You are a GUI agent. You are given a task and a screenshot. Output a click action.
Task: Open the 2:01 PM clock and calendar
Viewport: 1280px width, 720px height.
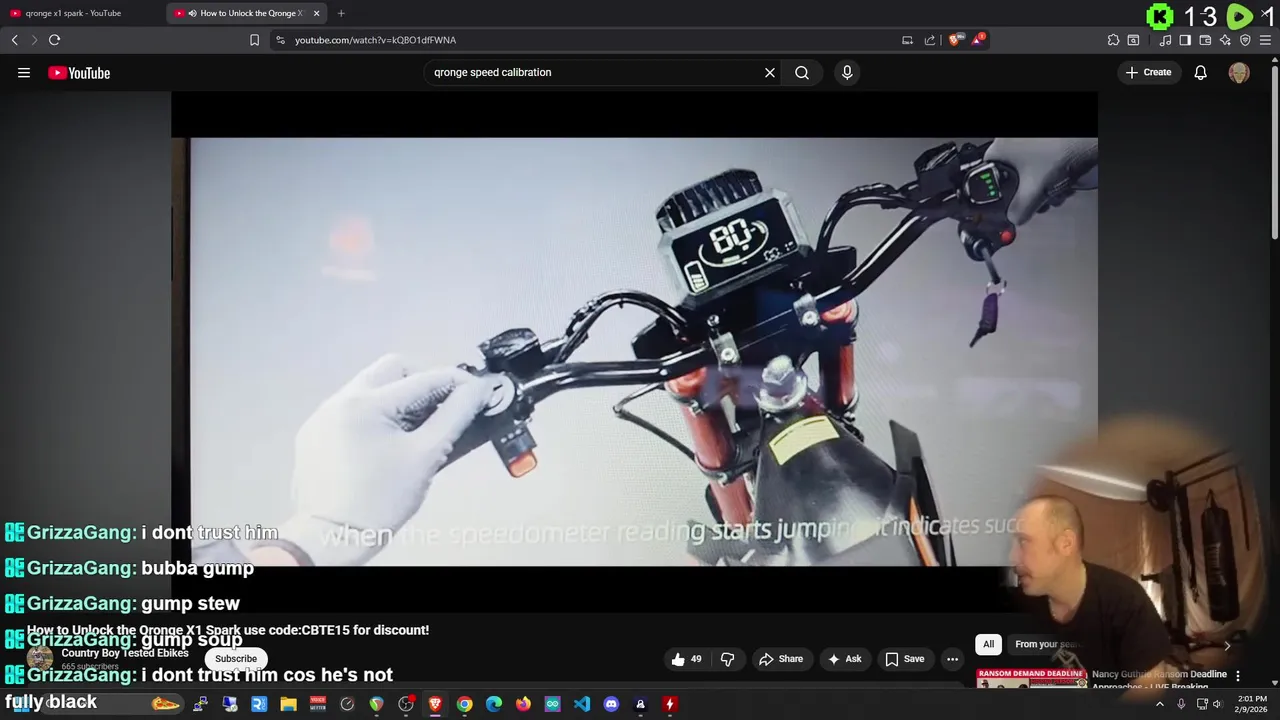[1252, 704]
